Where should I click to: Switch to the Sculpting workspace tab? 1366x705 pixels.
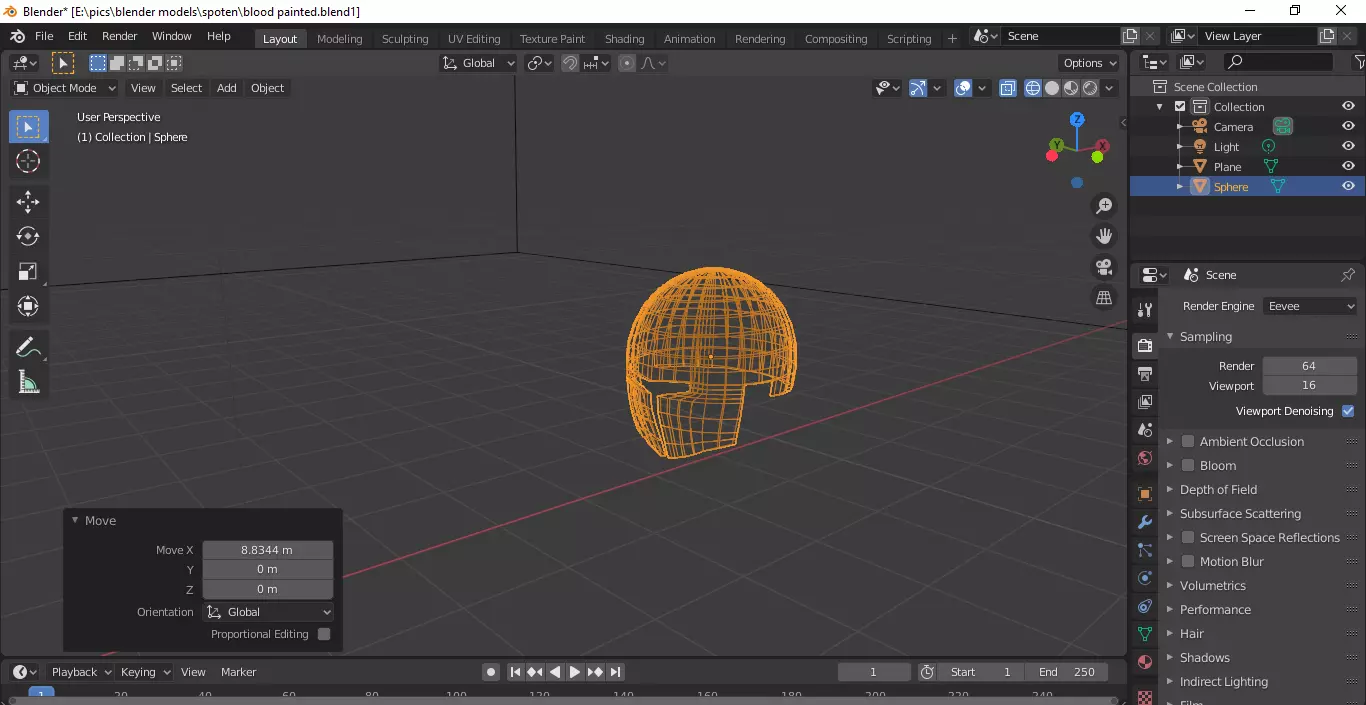pyautogui.click(x=405, y=39)
